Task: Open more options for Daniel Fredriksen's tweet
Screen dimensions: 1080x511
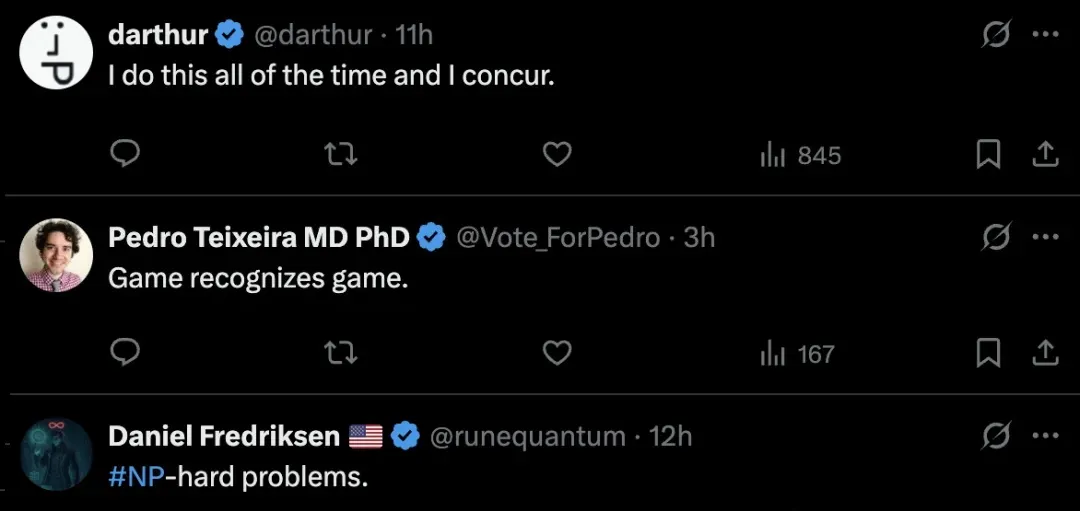Action: 1045,436
